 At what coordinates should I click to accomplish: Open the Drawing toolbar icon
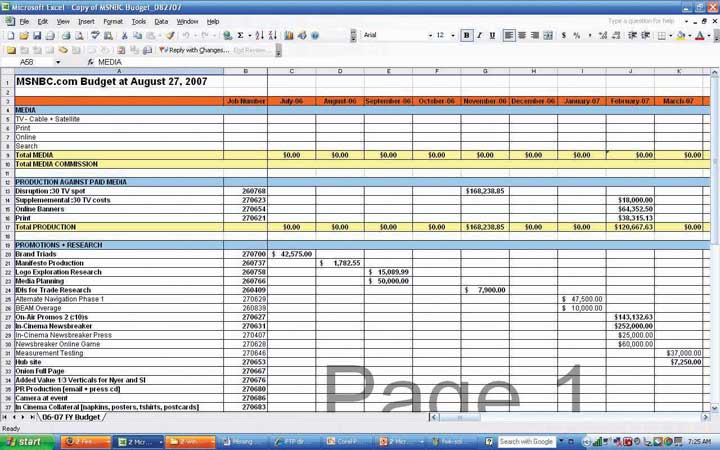302,35
